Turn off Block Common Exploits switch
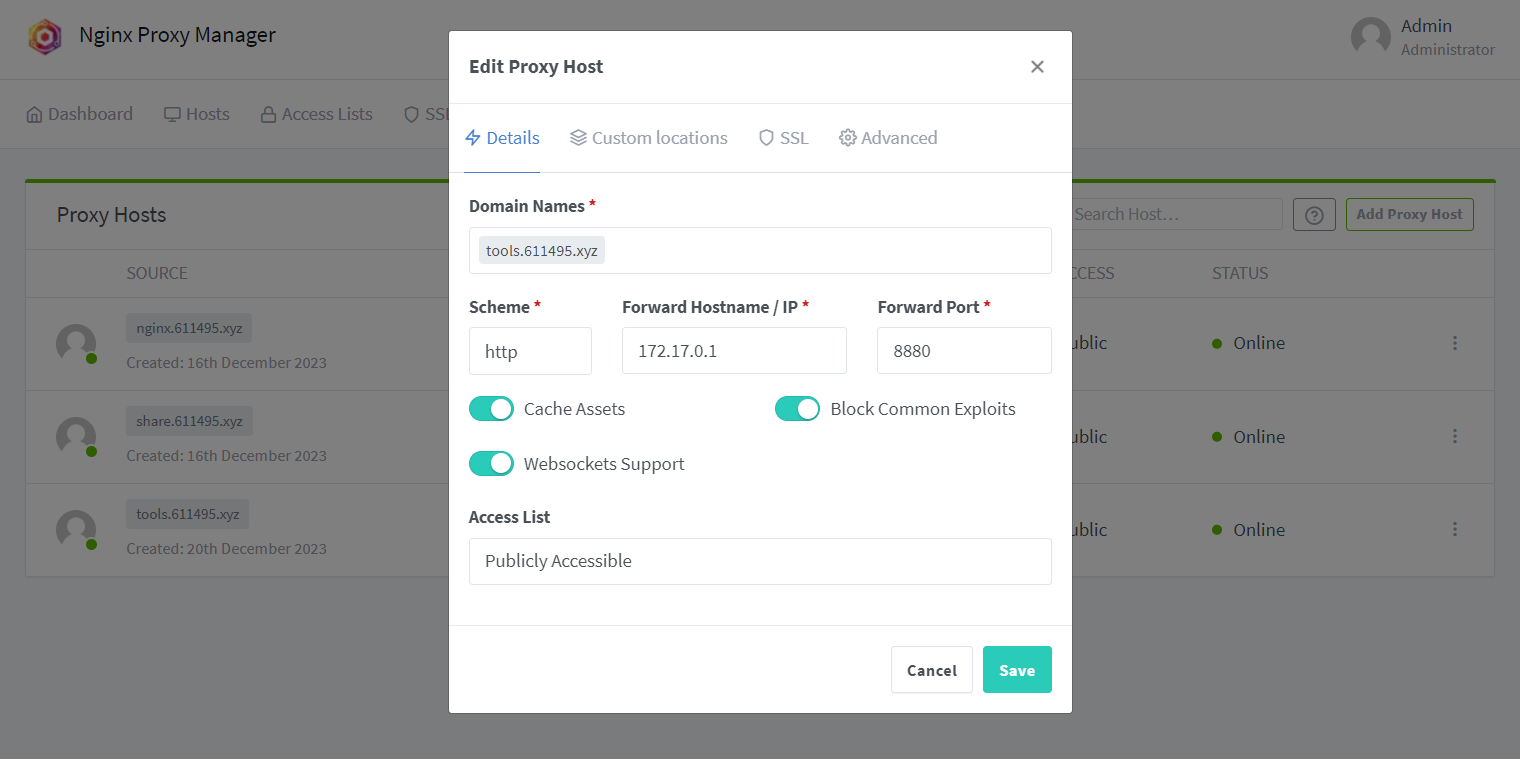Image resolution: width=1520 pixels, height=759 pixels. pyautogui.click(x=797, y=409)
